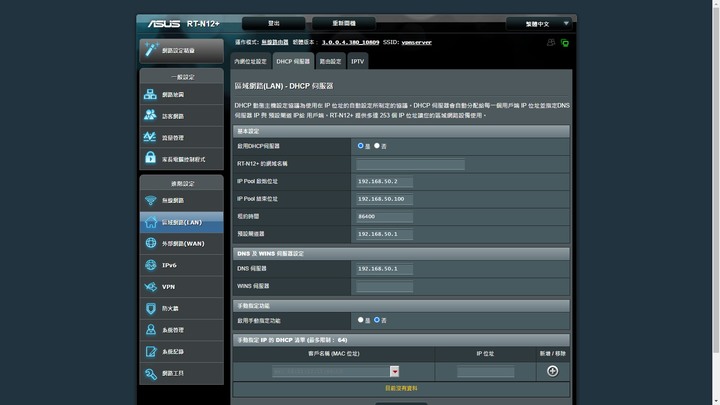Open 網路地圖 network map in sidebar
This screenshot has height=405, width=720.
(x=181, y=94)
